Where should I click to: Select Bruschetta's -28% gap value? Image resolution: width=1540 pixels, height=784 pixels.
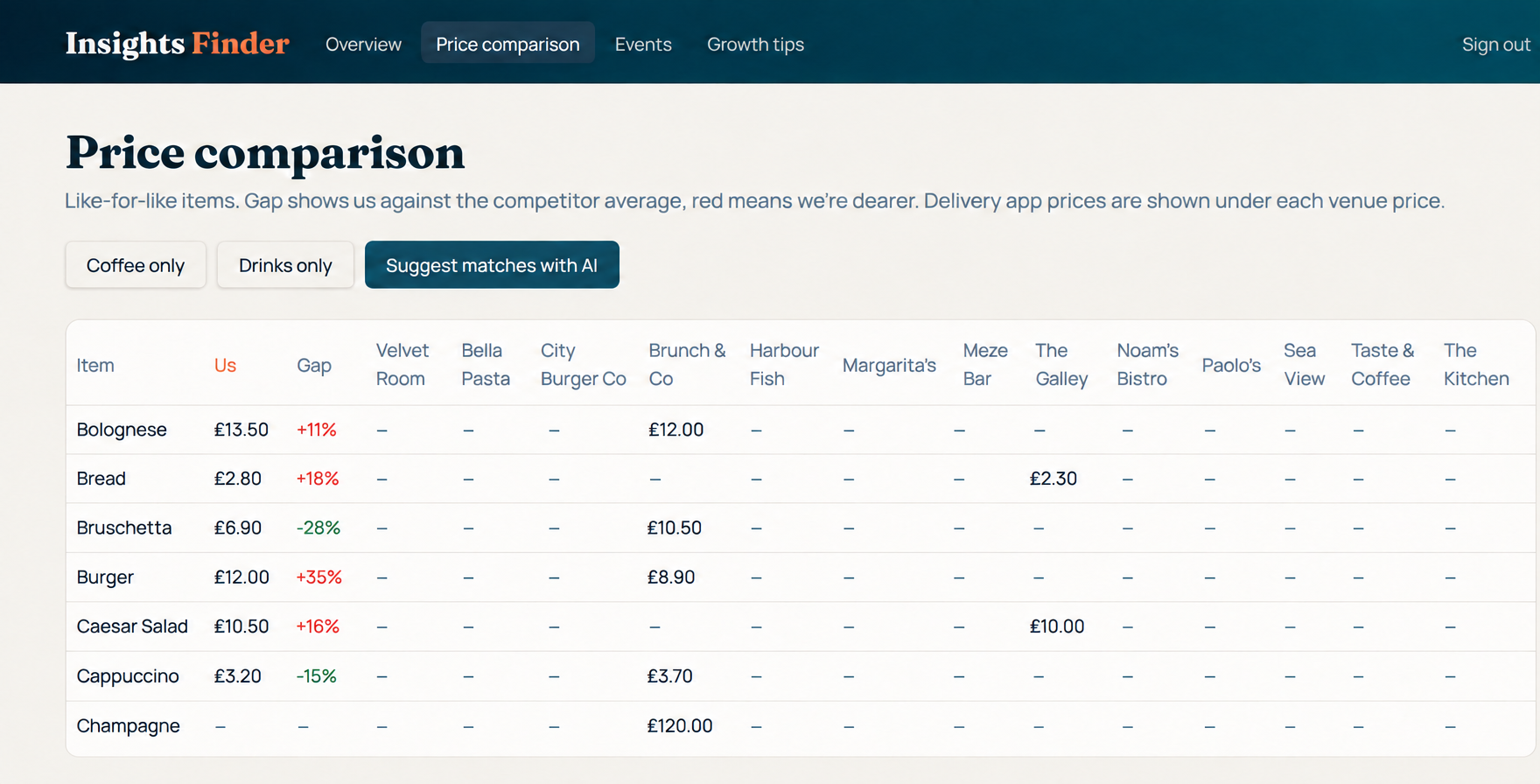(318, 528)
